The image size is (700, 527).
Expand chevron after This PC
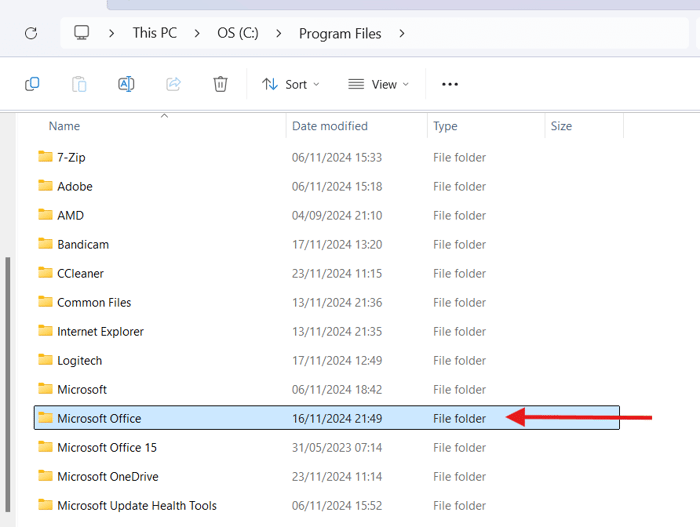click(x=197, y=33)
